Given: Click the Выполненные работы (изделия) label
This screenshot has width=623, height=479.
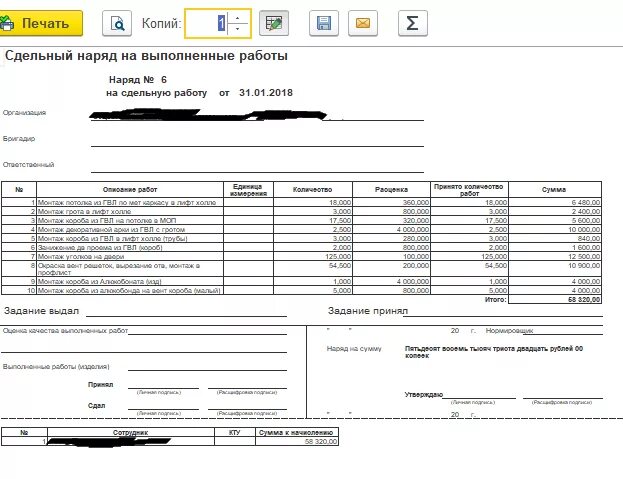Looking at the screenshot, I should tap(56, 367).
